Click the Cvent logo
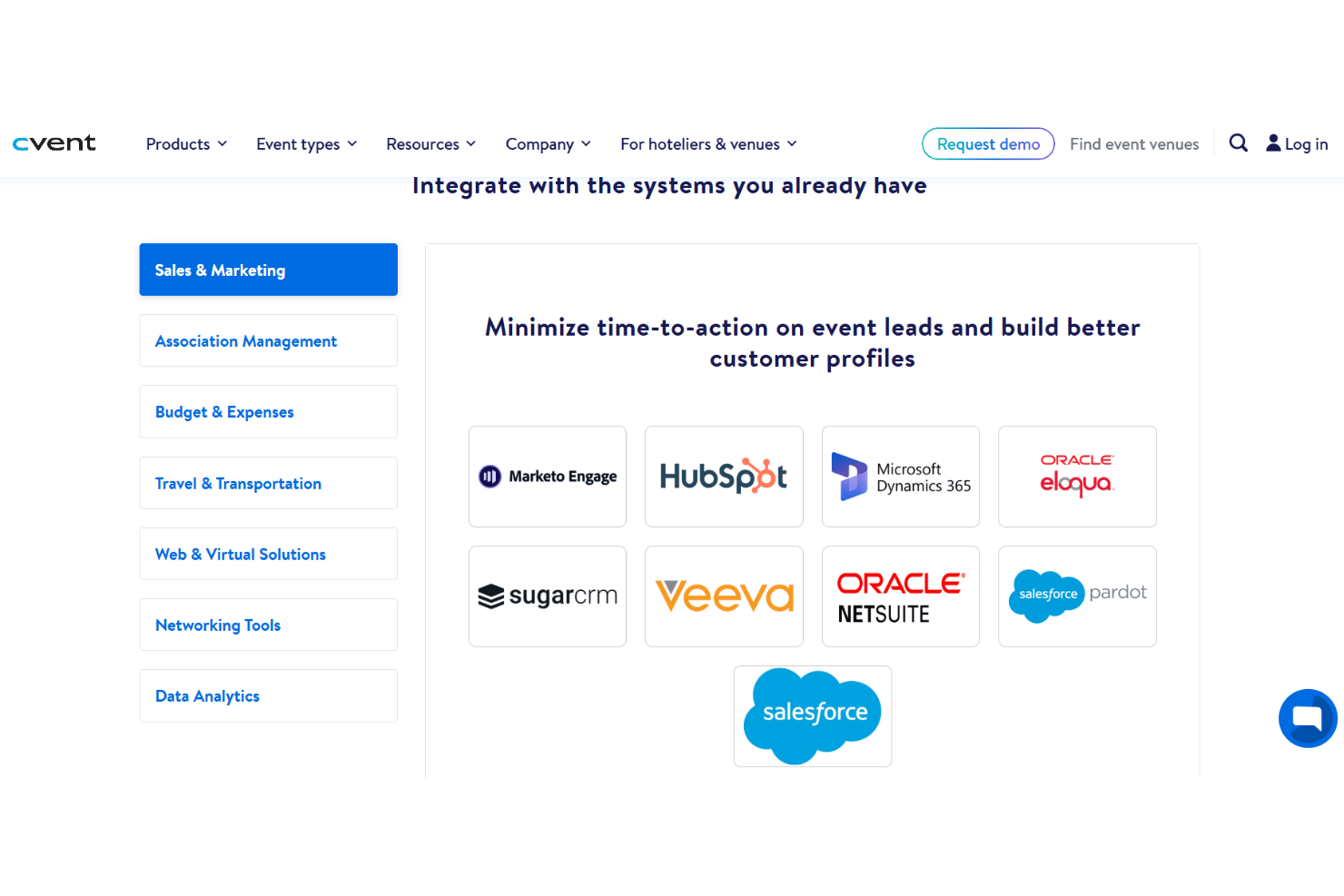The width and height of the screenshot is (1344, 896). tap(54, 143)
